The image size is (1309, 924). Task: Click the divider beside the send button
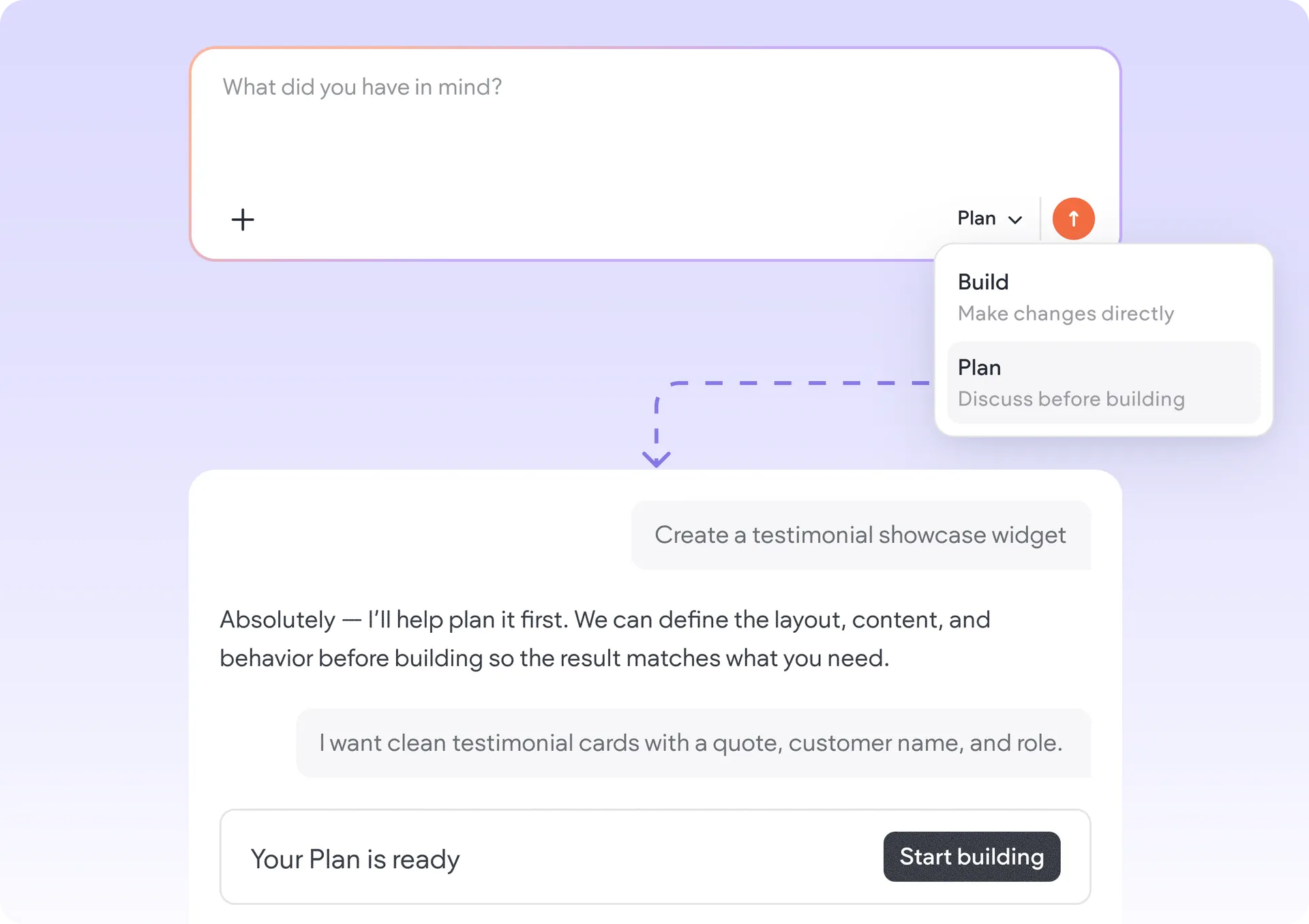coord(1040,219)
